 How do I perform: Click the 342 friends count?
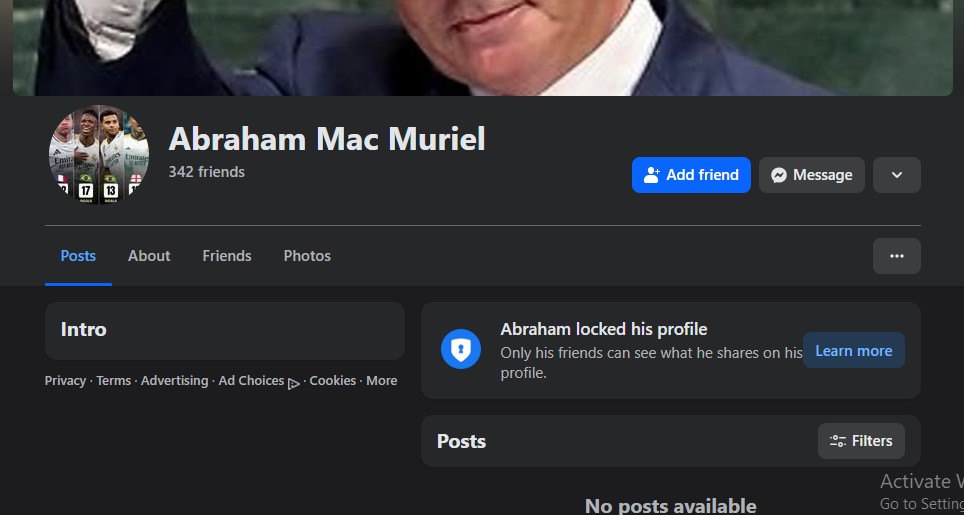pos(206,172)
